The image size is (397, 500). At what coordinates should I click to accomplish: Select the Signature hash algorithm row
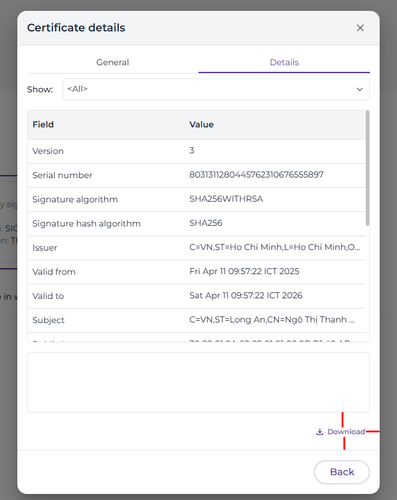[197, 223]
